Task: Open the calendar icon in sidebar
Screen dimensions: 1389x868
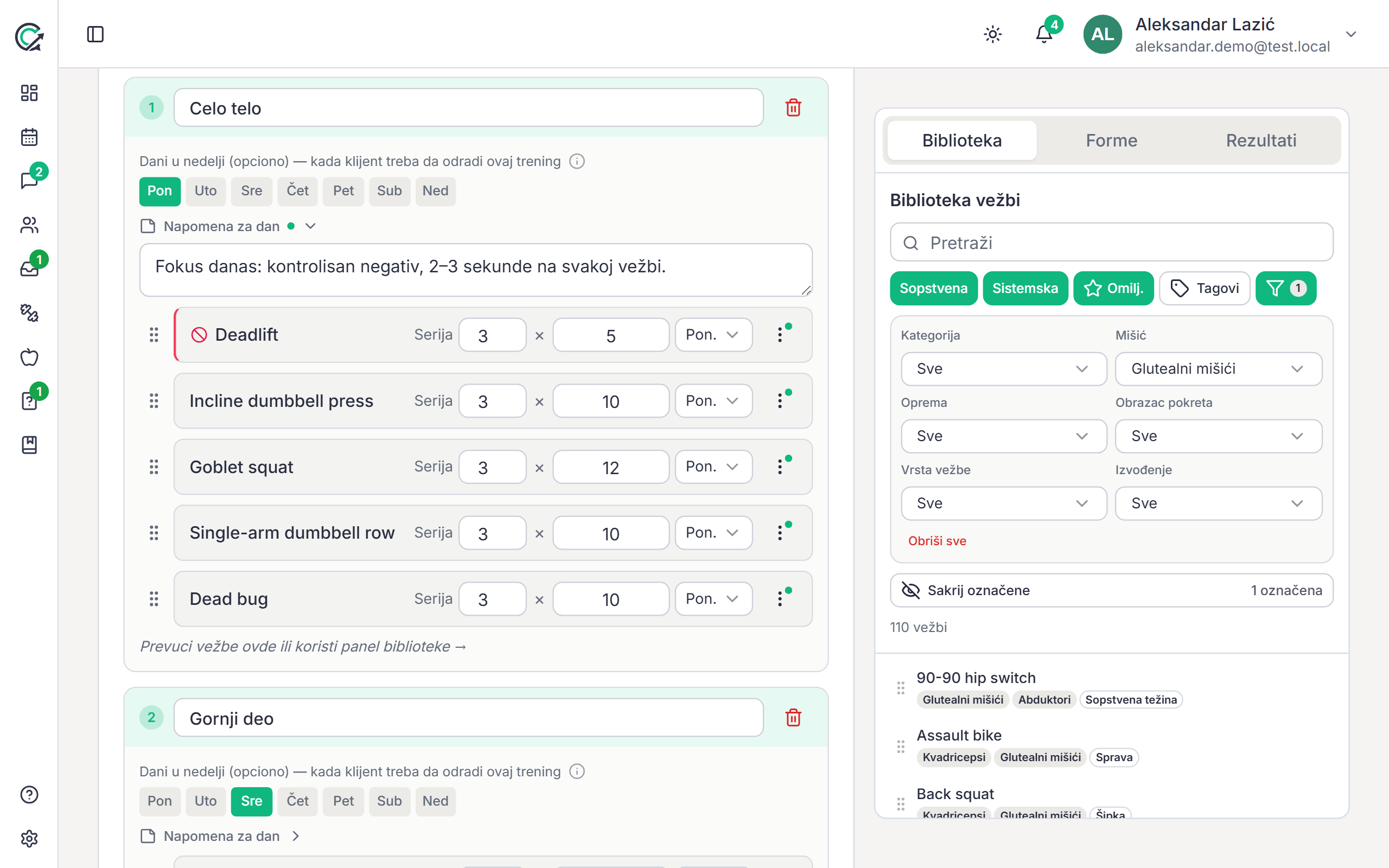Action: point(29,137)
